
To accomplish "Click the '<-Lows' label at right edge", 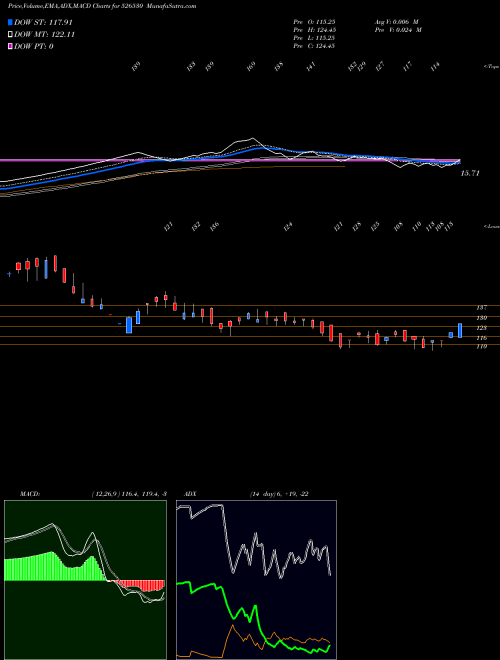I will click(492, 226).
